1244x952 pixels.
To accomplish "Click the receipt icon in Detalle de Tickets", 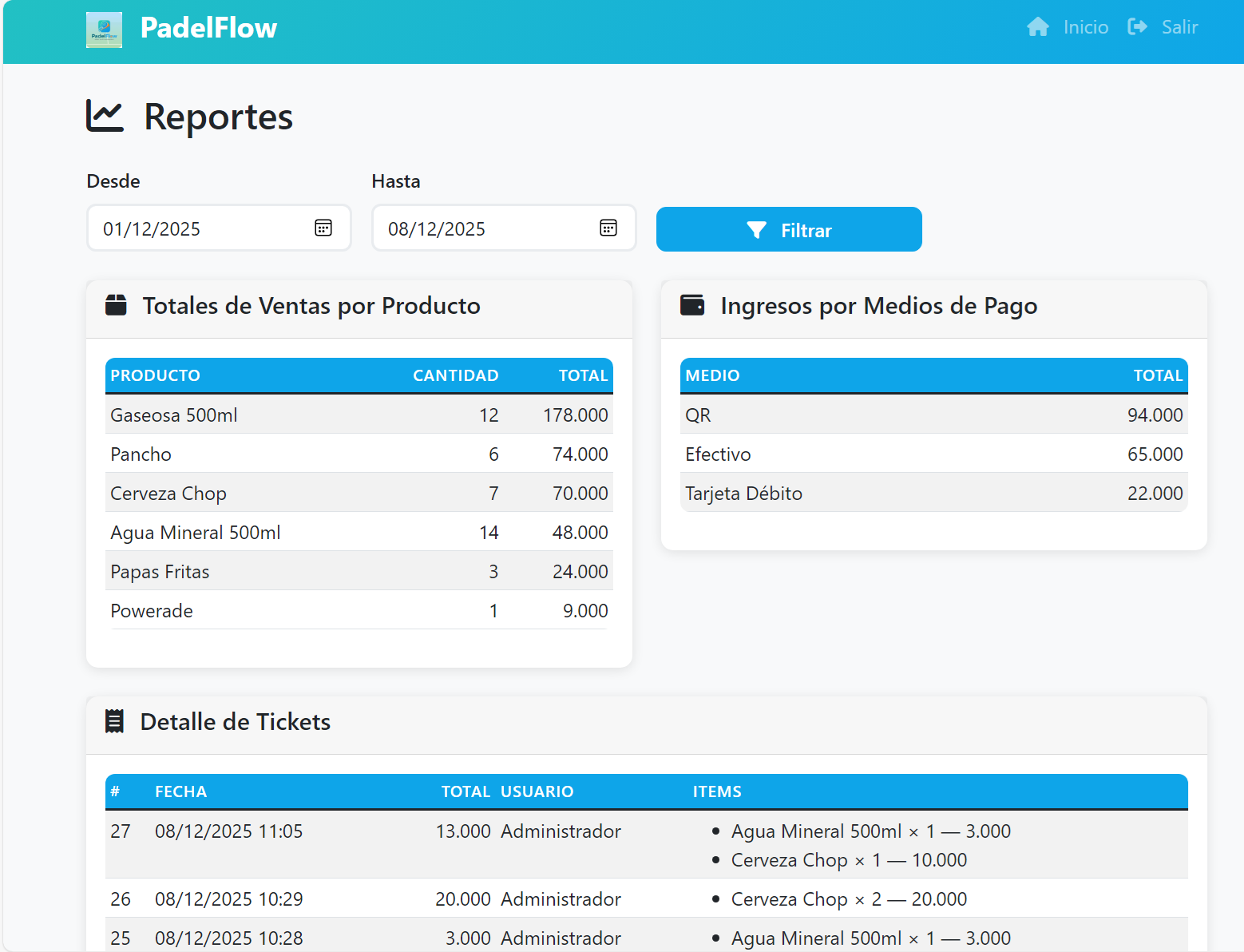I will pos(115,721).
